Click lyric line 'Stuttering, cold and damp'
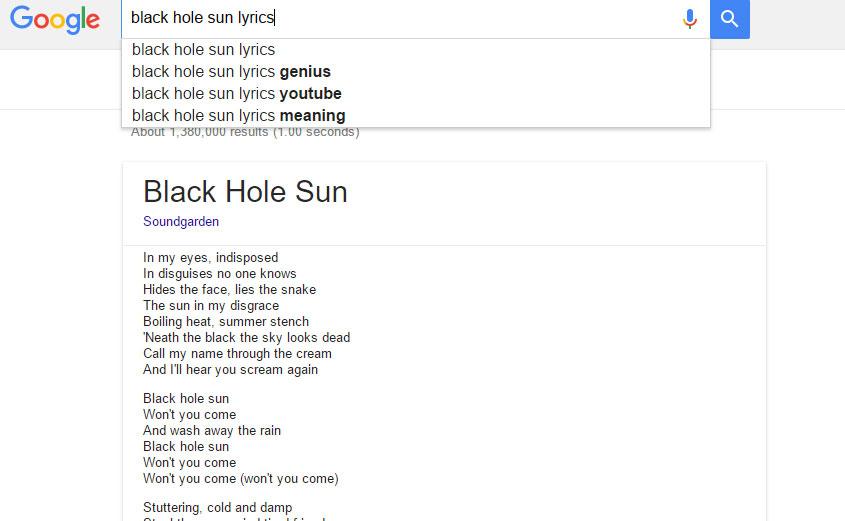Image resolution: width=845 pixels, height=521 pixels. (218, 508)
